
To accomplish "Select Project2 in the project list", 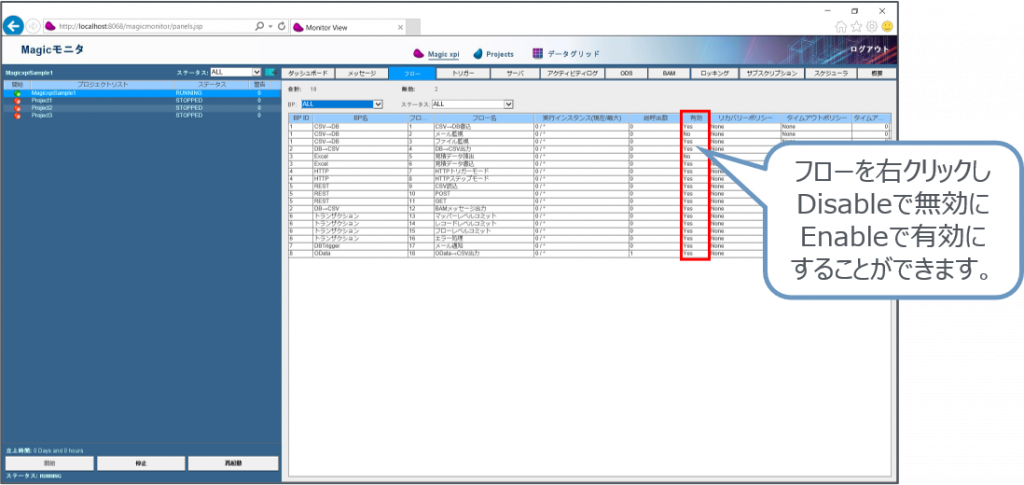I will [42, 108].
